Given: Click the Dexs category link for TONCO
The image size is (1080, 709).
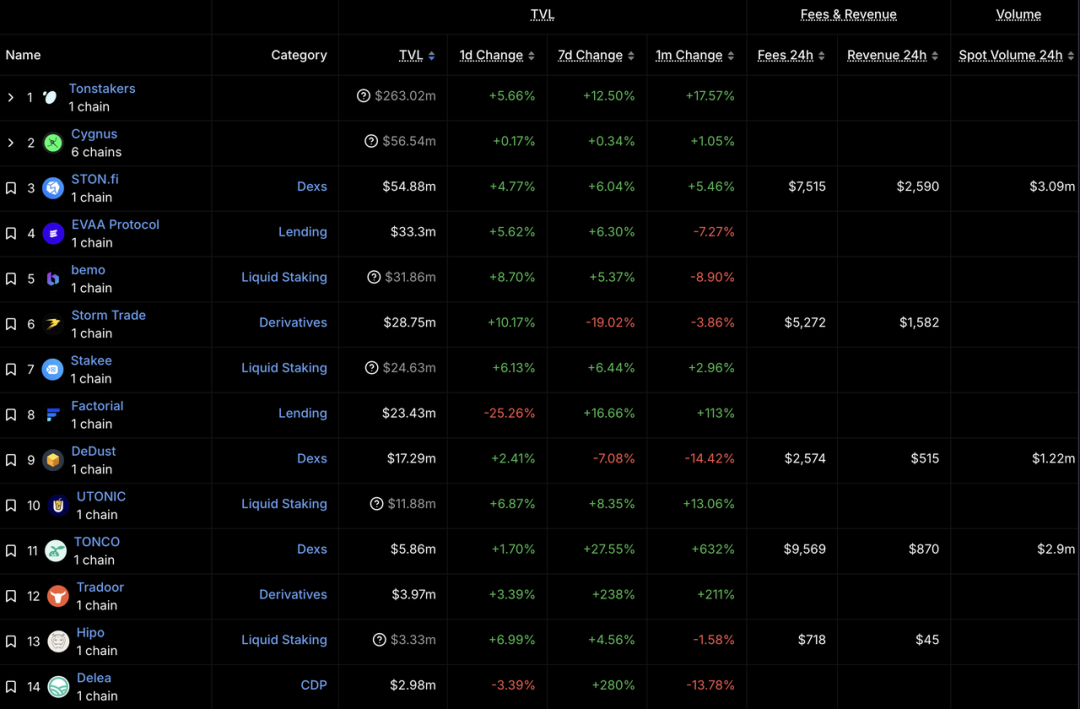Looking at the screenshot, I should click(x=311, y=549).
